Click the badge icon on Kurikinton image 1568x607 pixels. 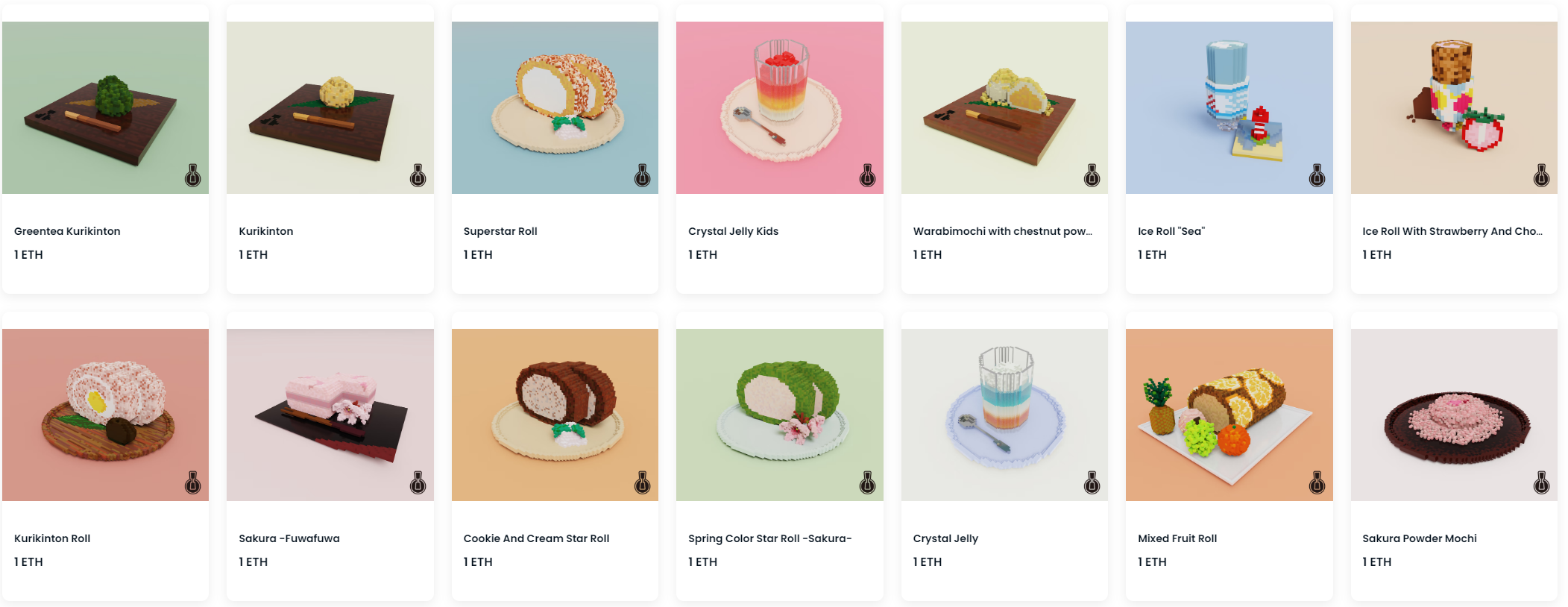tap(418, 176)
